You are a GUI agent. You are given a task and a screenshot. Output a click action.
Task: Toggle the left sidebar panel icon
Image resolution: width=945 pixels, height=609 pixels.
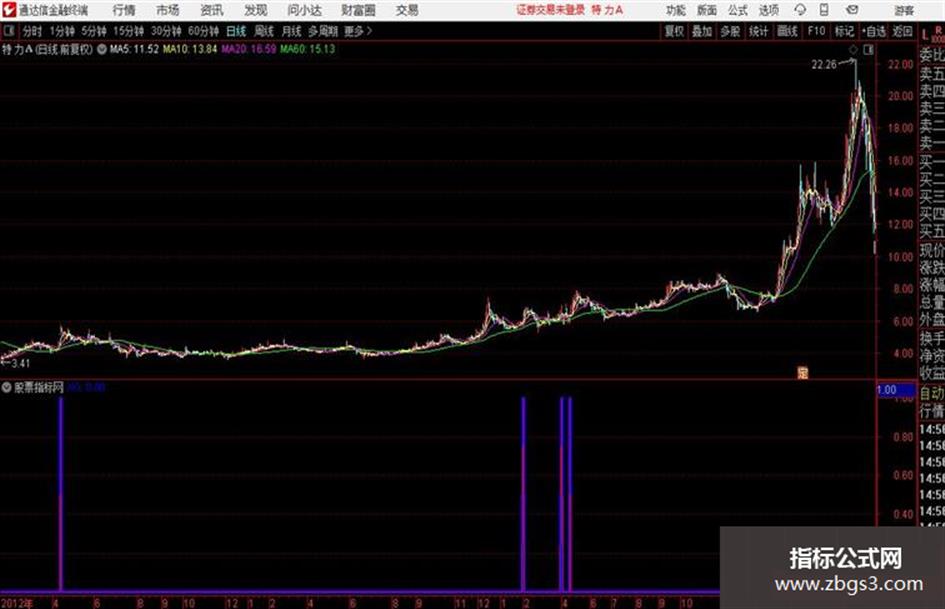pos(8,30)
